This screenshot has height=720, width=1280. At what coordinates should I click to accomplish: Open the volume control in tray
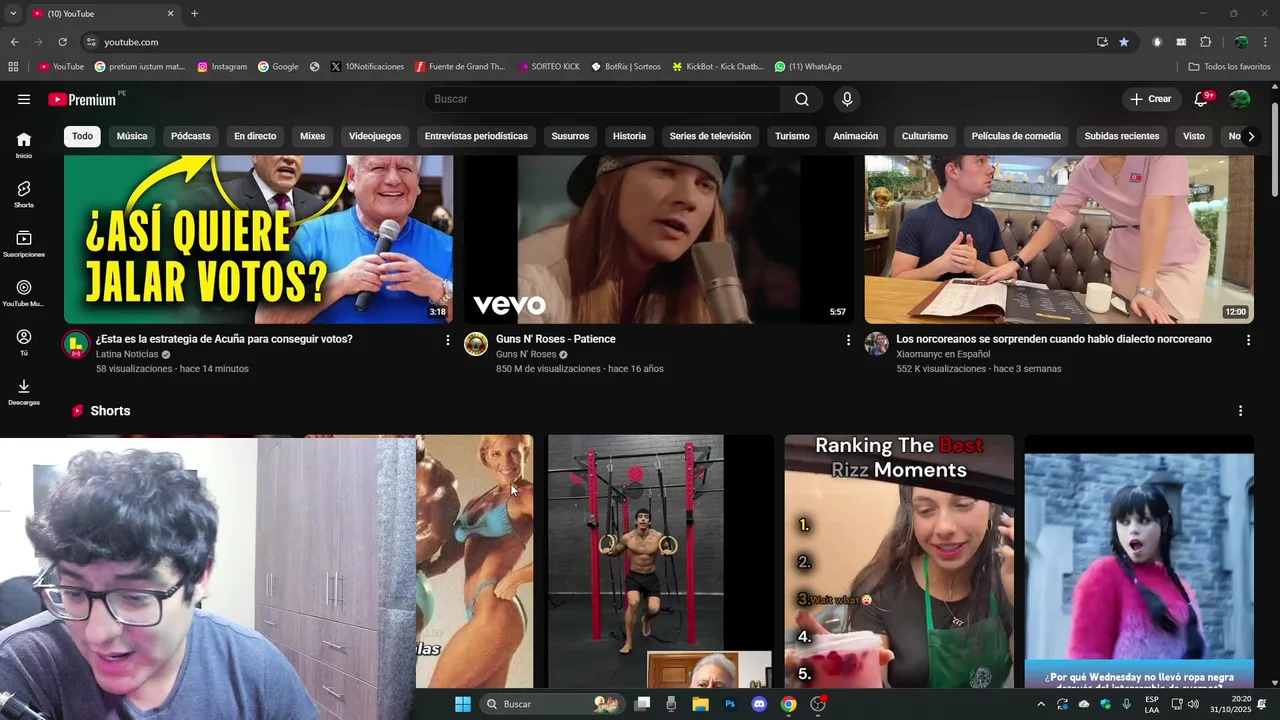coord(1193,704)
